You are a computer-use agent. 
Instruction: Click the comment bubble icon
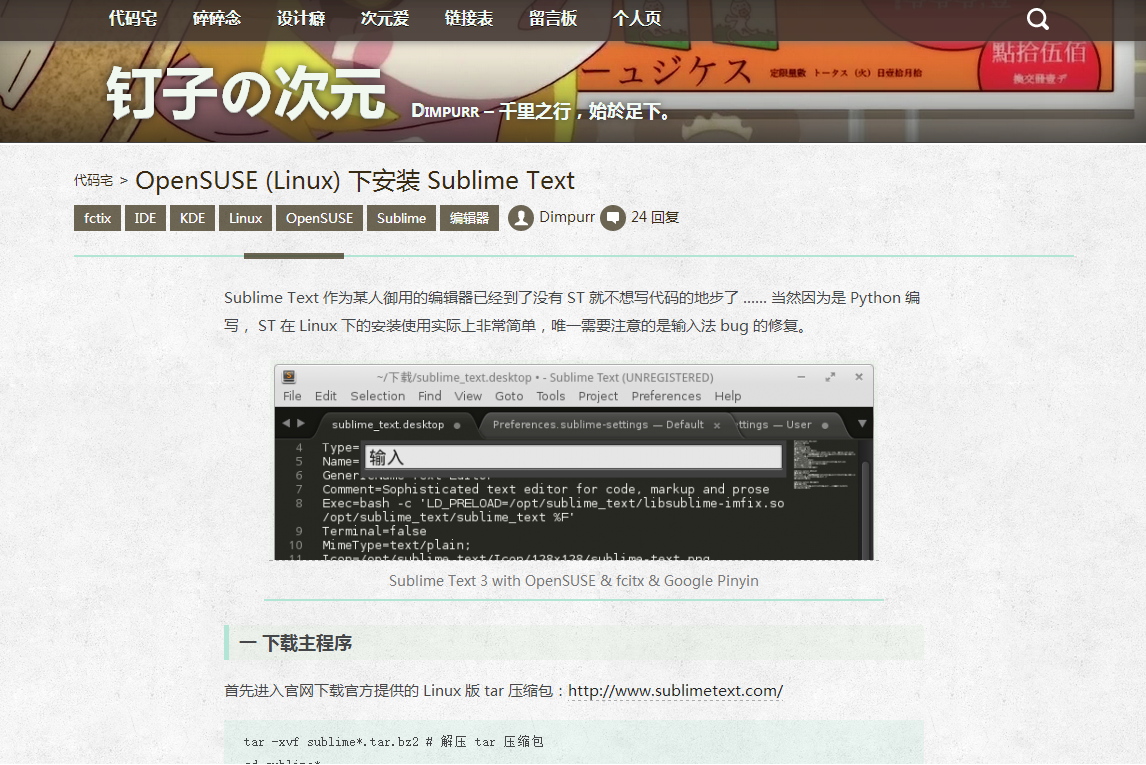pyautogui.click(x=613, y=218)
